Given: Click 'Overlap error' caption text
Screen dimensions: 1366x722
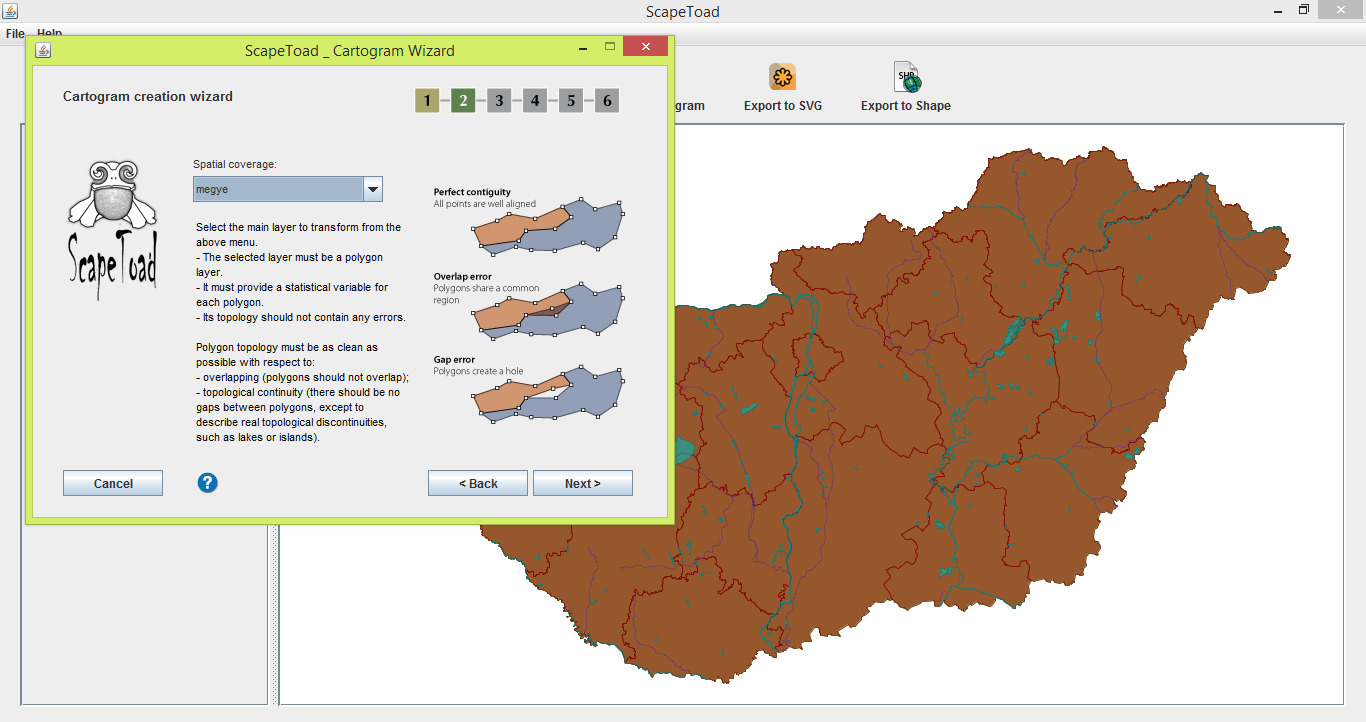Looking at the screenshot, I should click(x=463, y=276).
